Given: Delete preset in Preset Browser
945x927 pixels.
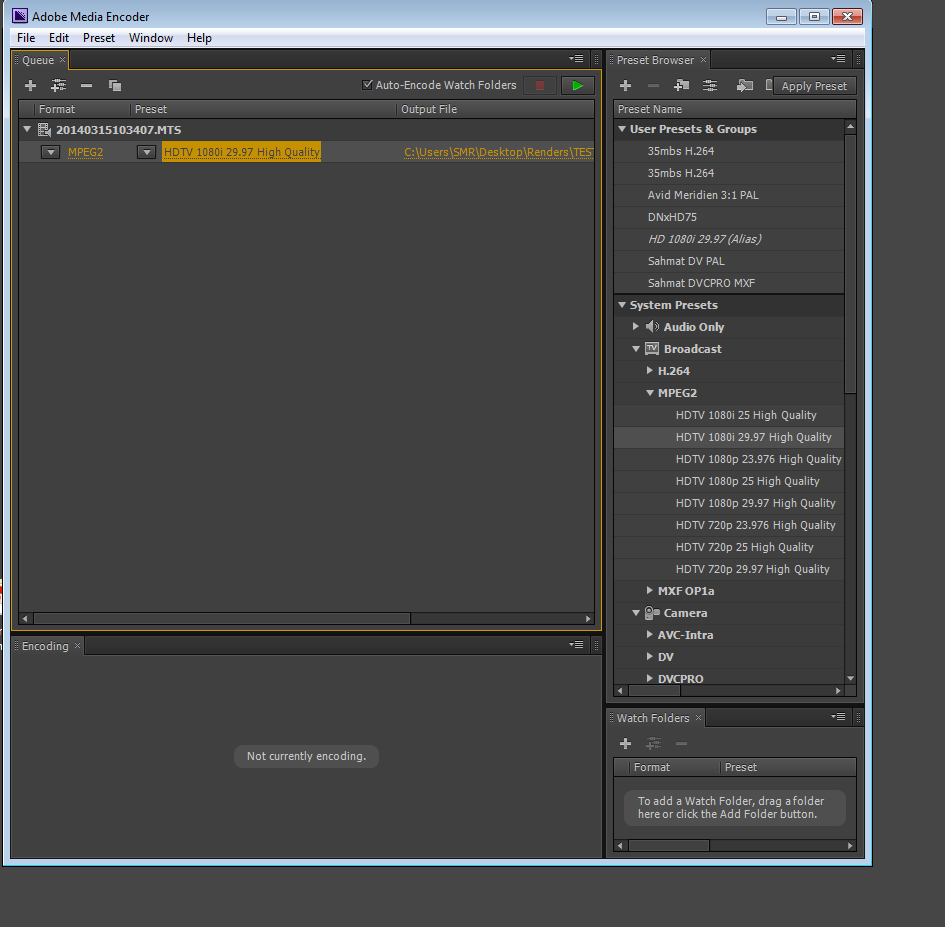Looking at the screenshot, I should 653,86.
